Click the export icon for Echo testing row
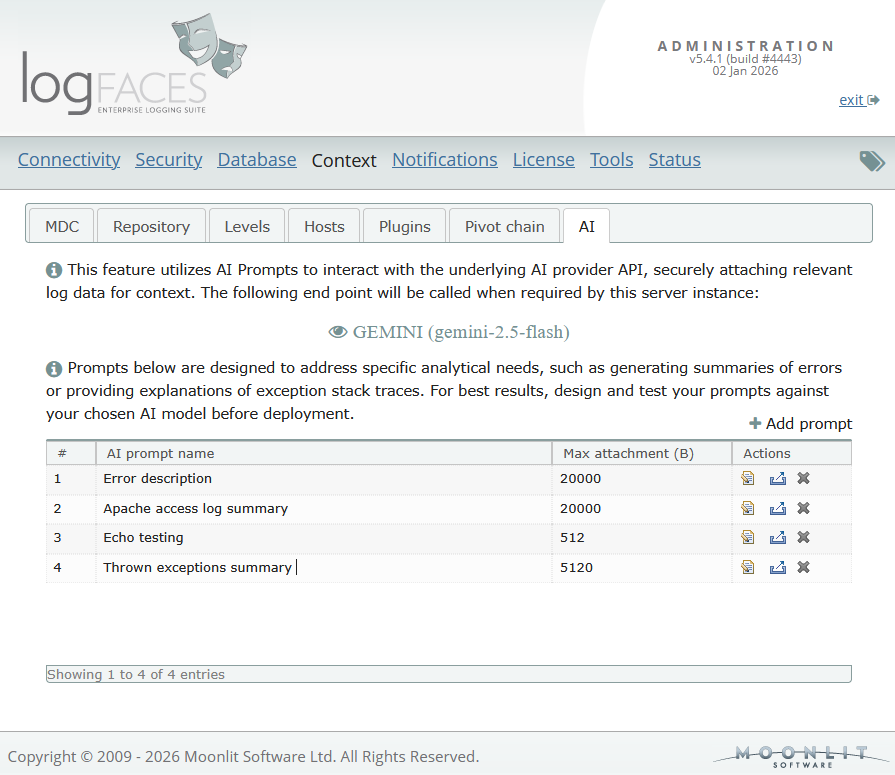The width and height of the screenshot is (895, 775). pyautogui.click(x=777, y=538)
